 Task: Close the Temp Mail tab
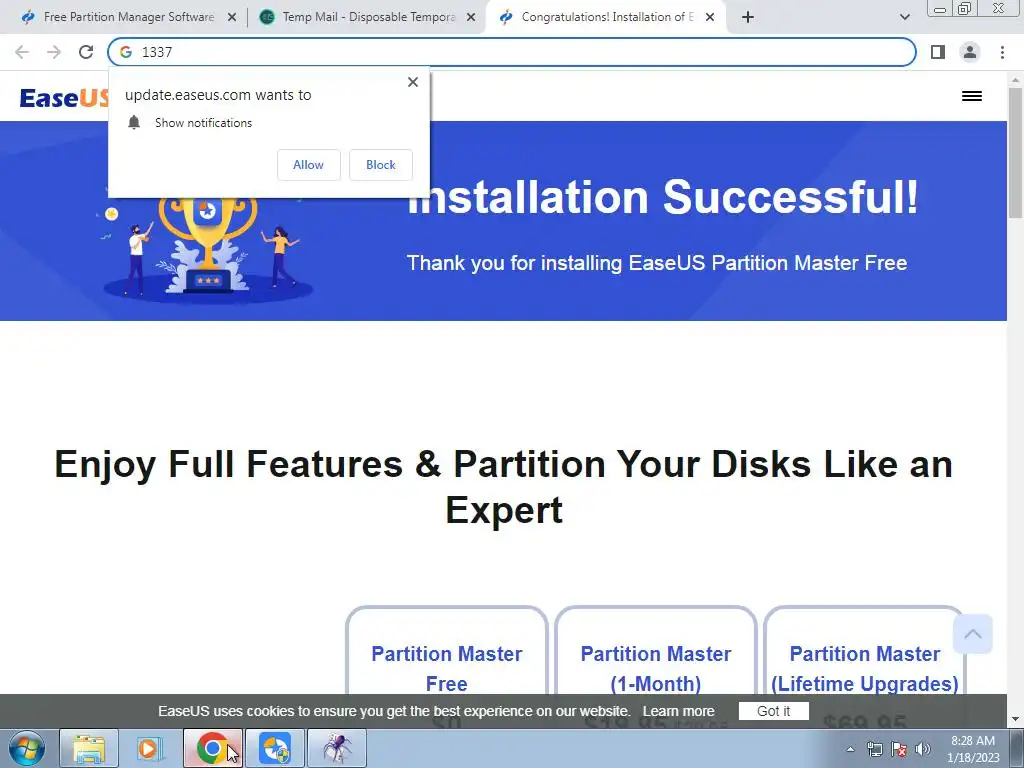[x=471, y=18]
